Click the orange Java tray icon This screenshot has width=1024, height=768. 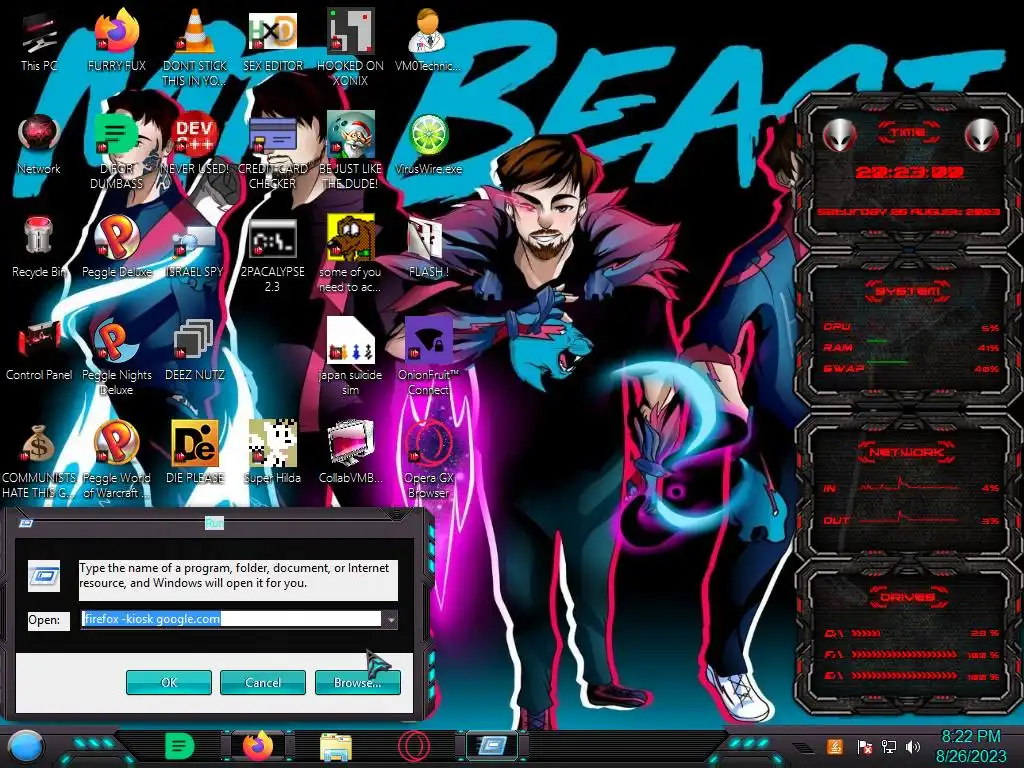[x=835, y=746]
